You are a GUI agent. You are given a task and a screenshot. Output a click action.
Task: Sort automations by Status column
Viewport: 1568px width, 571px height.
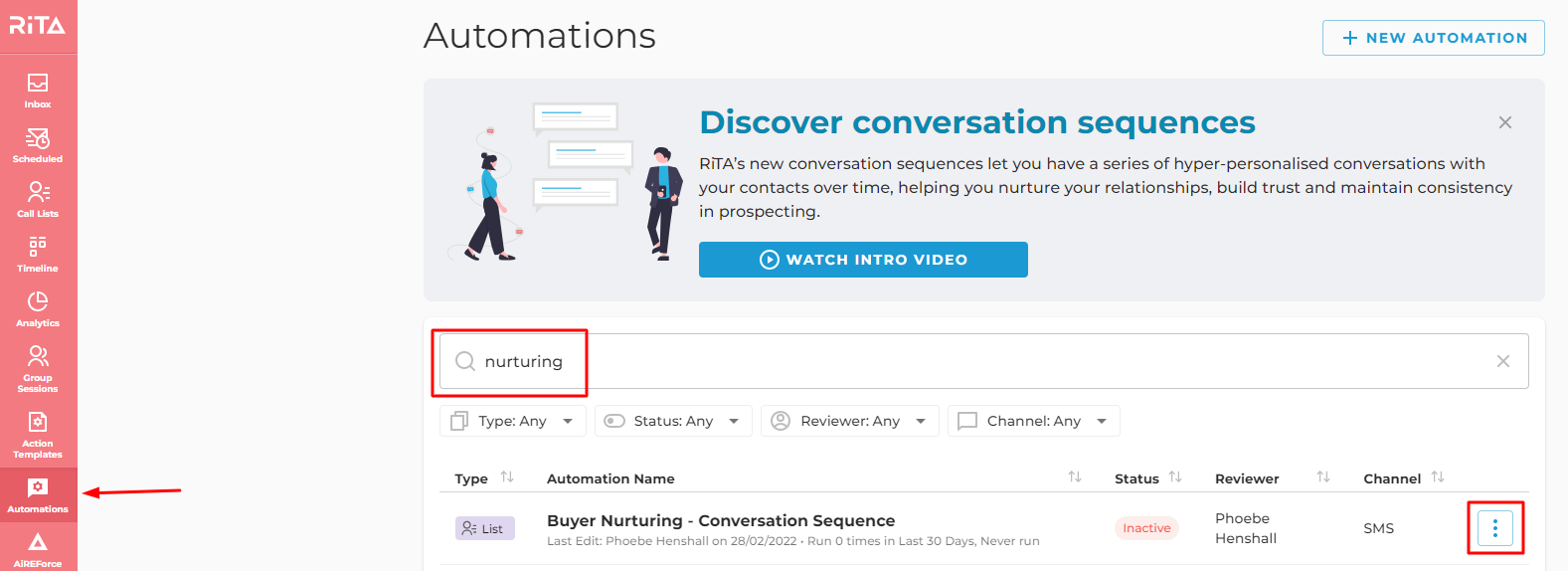pyautogui.click(x=1175, y=477)
